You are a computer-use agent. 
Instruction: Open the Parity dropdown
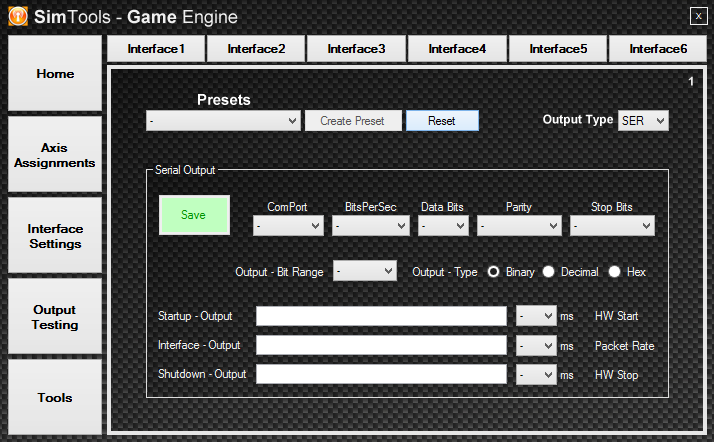click(519, 227)
